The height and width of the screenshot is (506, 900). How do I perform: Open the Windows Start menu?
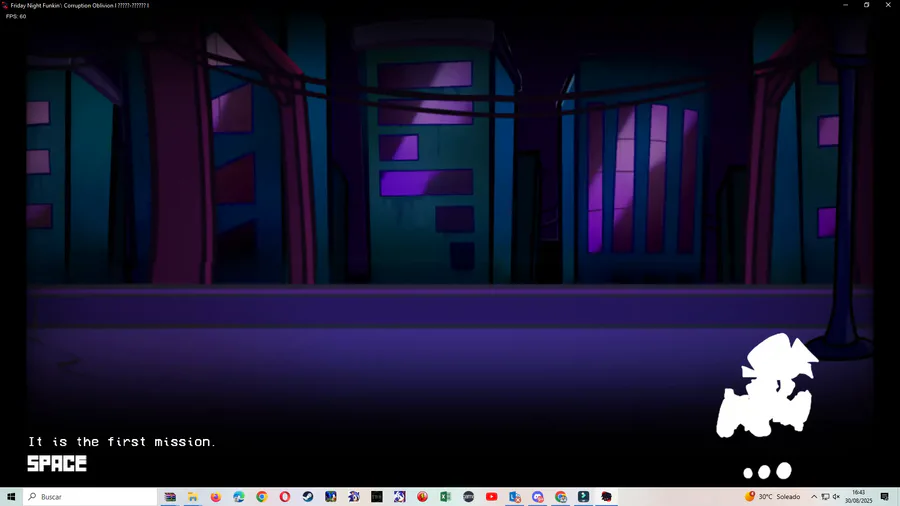(x=11, y=497)
